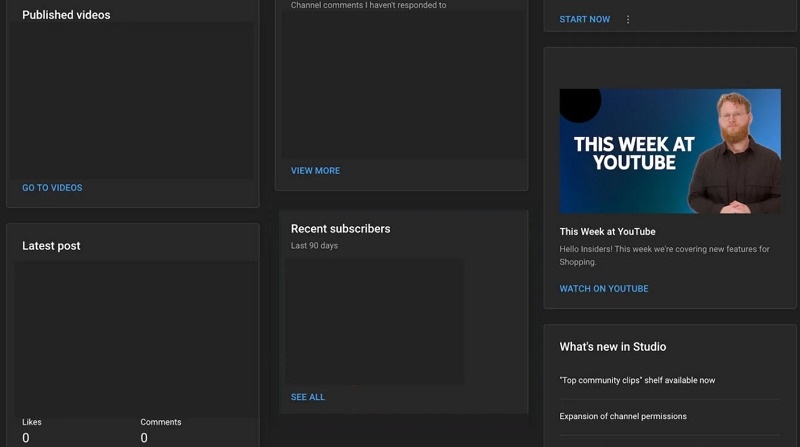Click the Recent subscribers heading
The image size is (800, 447).
point(340,229)
